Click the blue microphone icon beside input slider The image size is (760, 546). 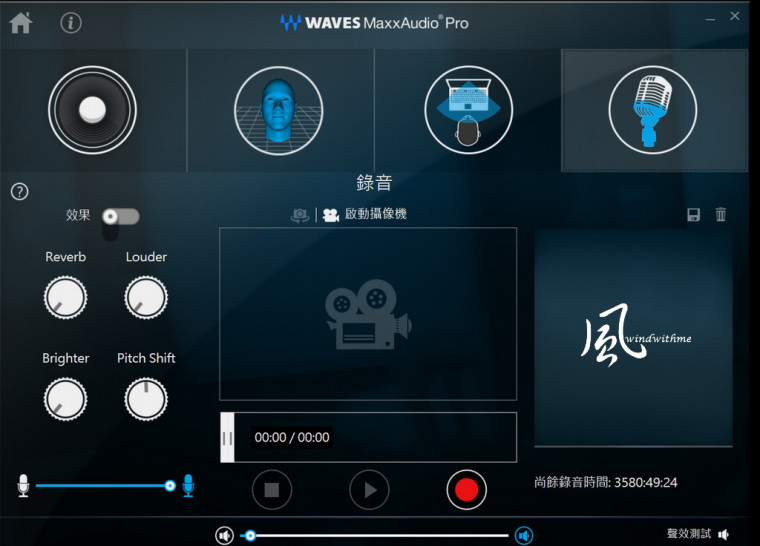point(188,486)
